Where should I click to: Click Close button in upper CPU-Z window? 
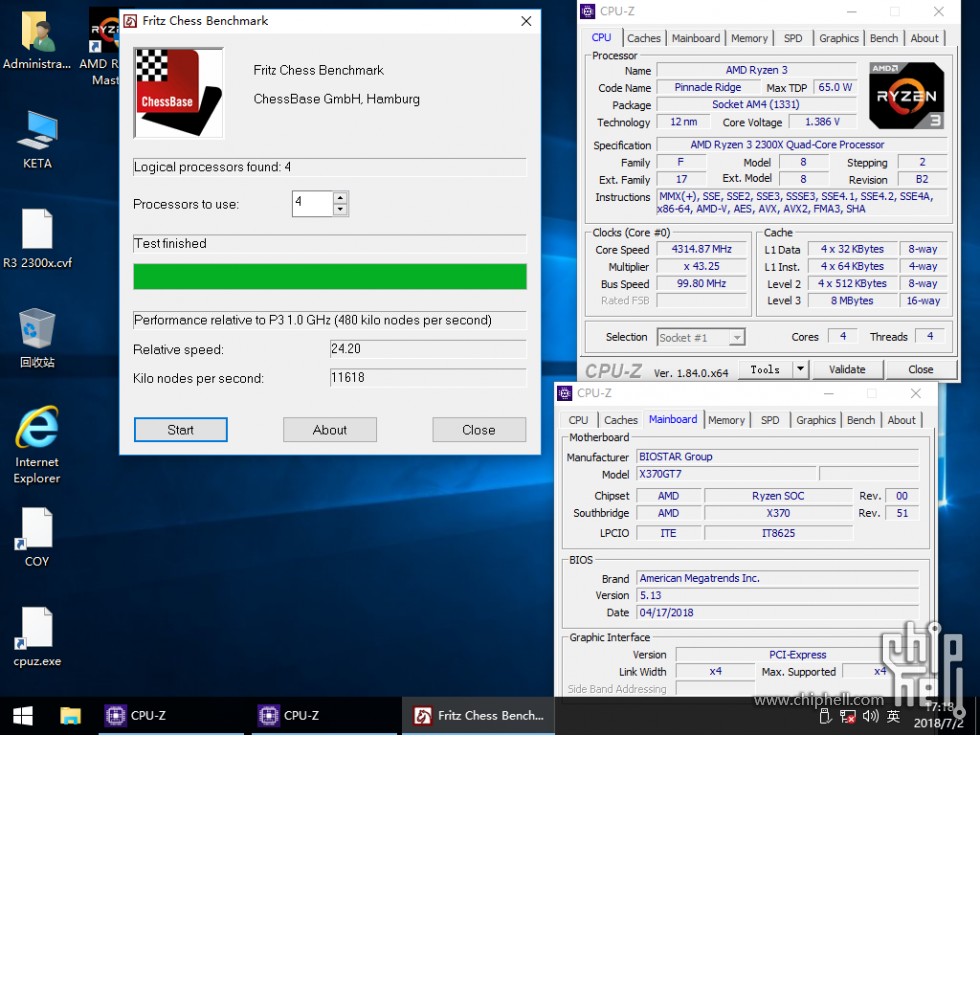click(921, 369)
